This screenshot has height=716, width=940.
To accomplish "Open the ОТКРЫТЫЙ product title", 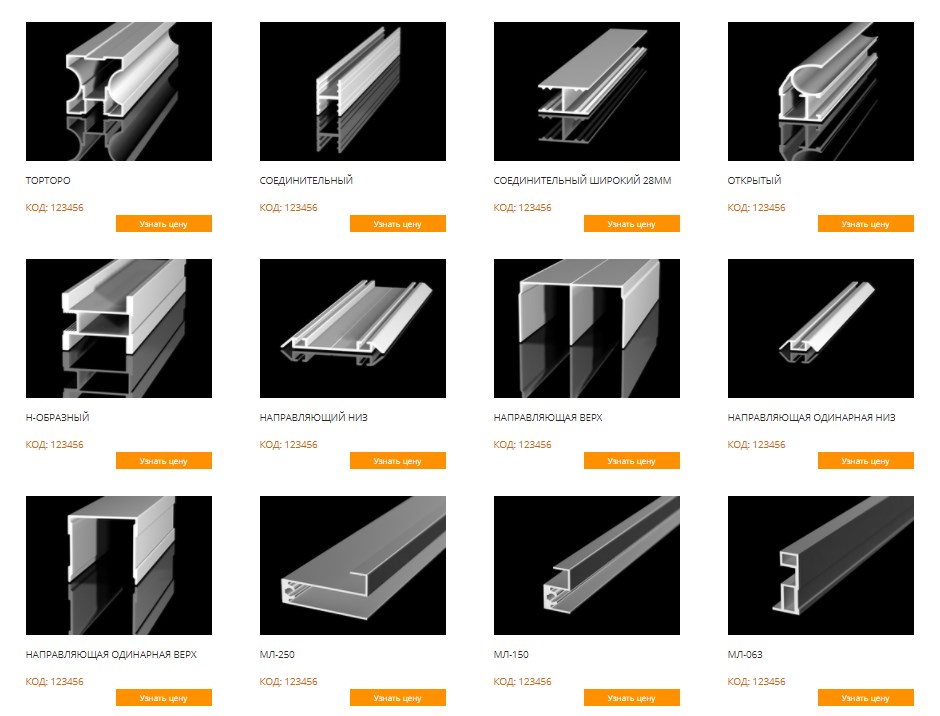I will click(754, 180).
